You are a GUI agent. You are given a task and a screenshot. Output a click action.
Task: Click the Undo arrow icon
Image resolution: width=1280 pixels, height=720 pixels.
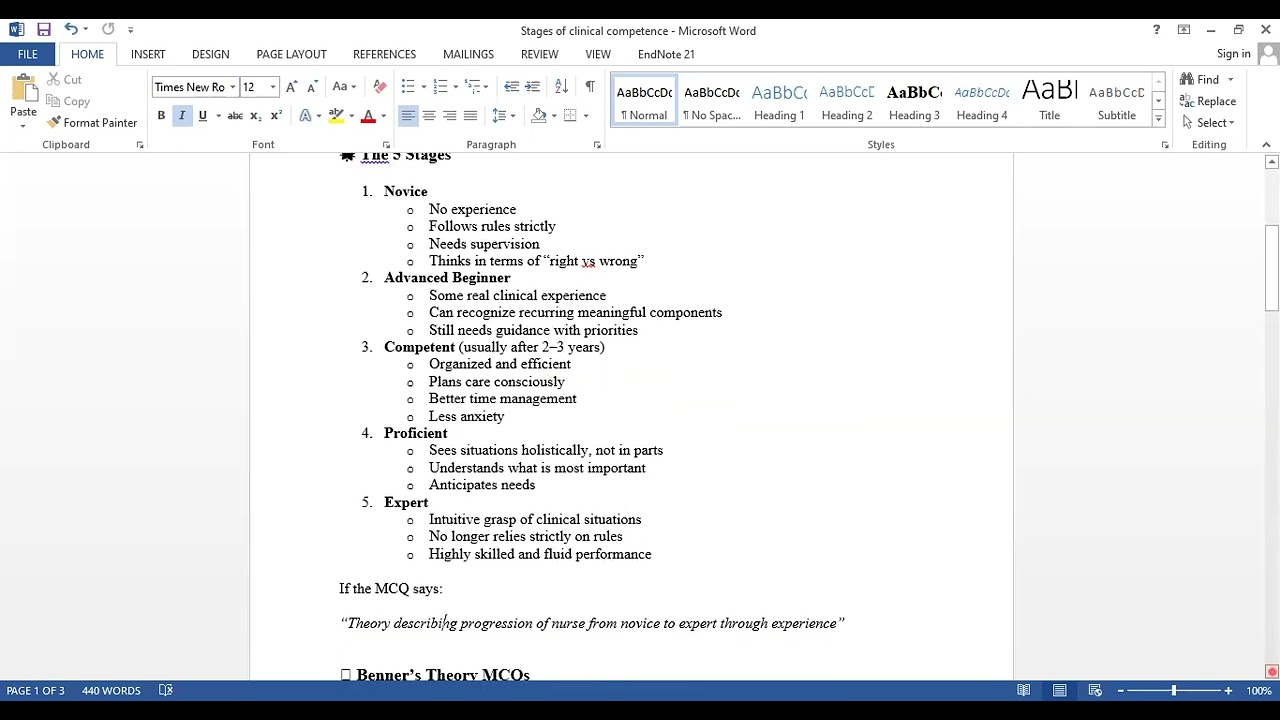tap(71, 30)
